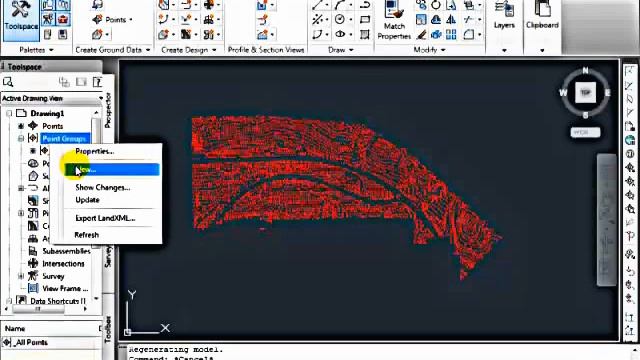Collapse the Point Groups tree node

coord(21,138)
